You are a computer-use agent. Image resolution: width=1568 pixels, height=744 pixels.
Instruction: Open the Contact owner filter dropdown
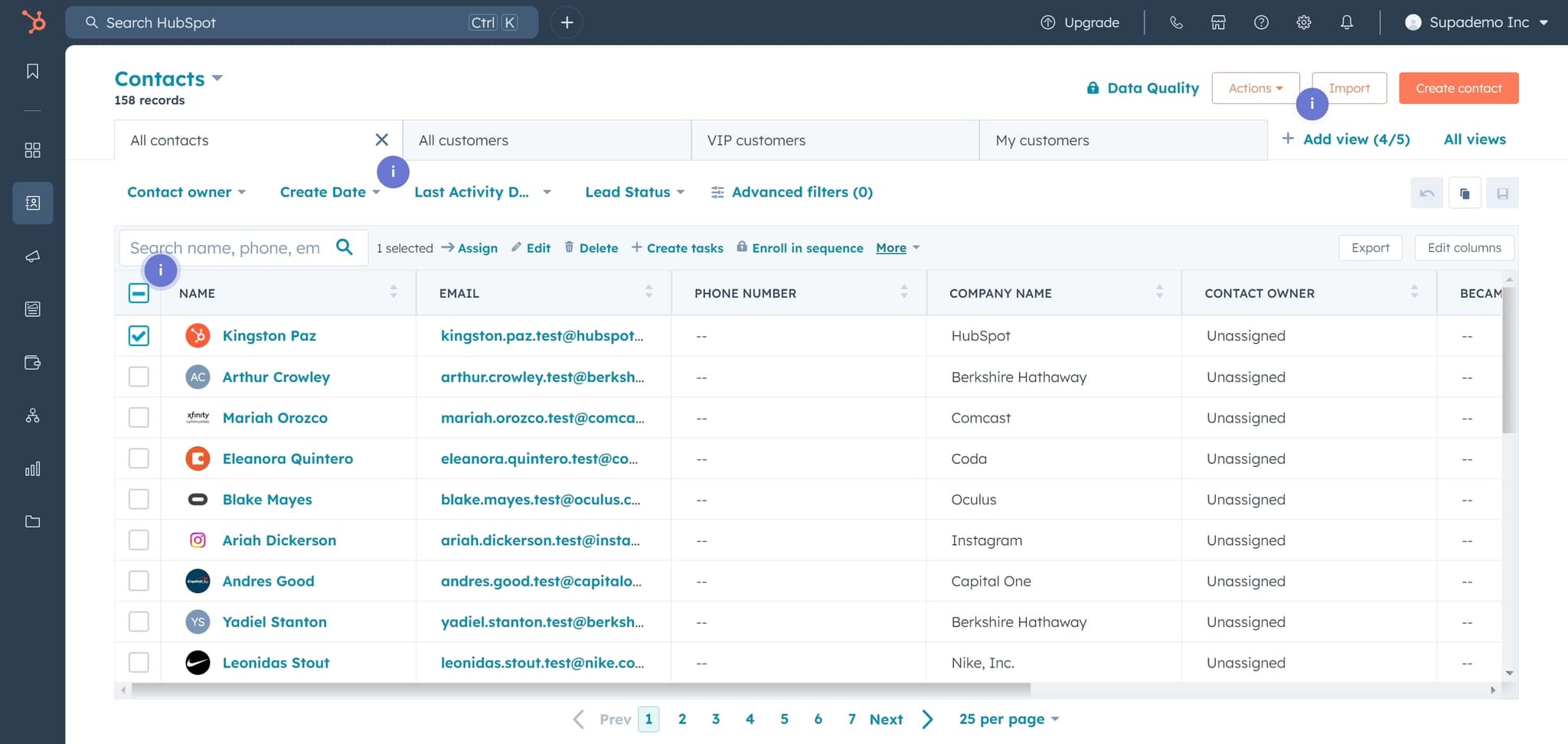186,192
